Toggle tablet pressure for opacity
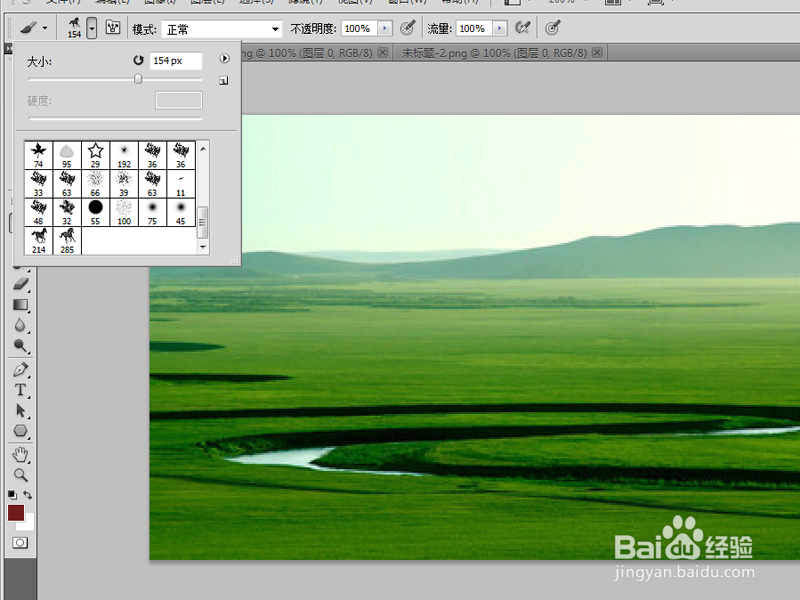Image resolution: width=800 pixels, height=600 pixels. click(x=407, y=28)
